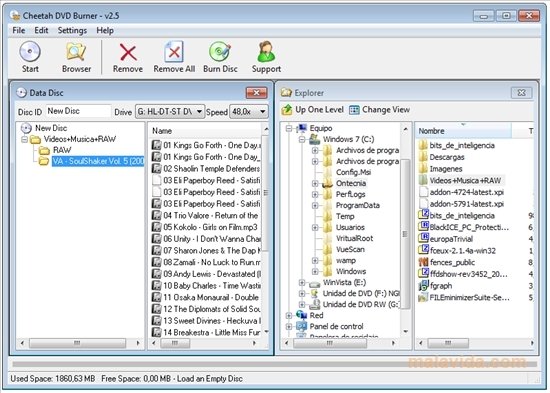Screen dimensions: 550x393
Task: Click the Remove red X icon
Action: 128,52
